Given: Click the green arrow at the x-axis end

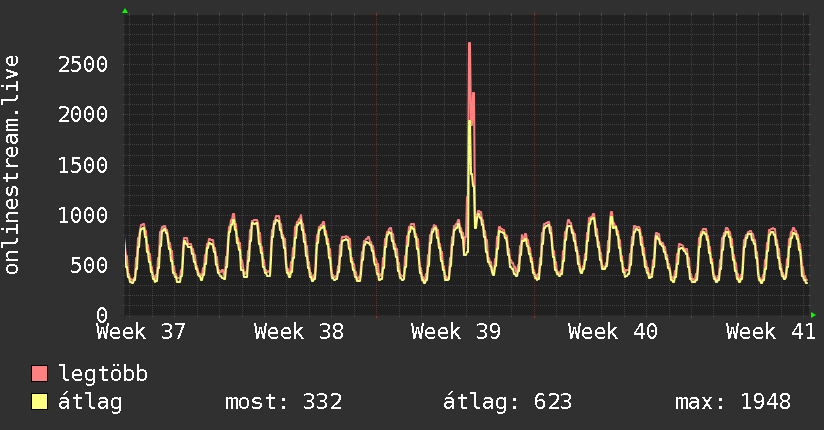Looking at the screenshot, I should pyautogui.click(x=813, y=315).
